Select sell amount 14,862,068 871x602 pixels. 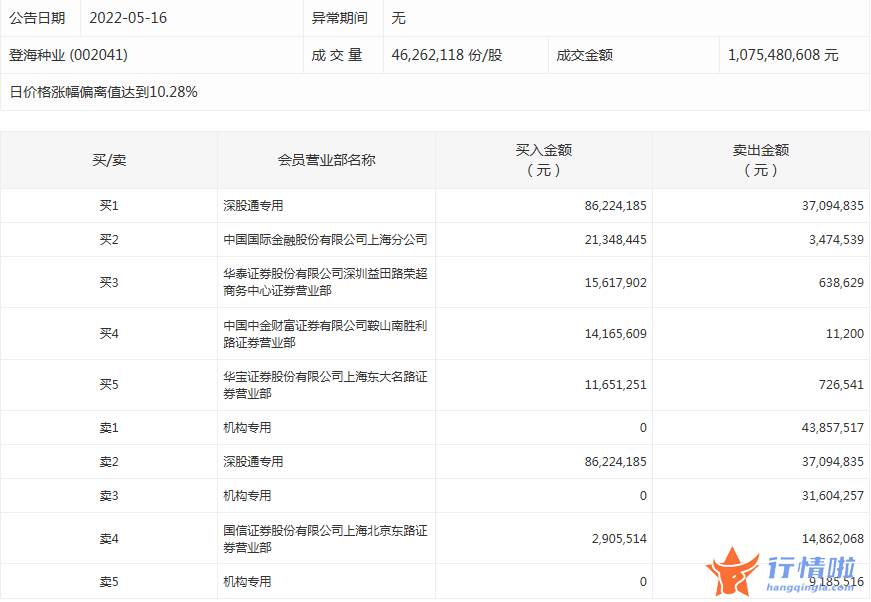click(x=833, y=538)
